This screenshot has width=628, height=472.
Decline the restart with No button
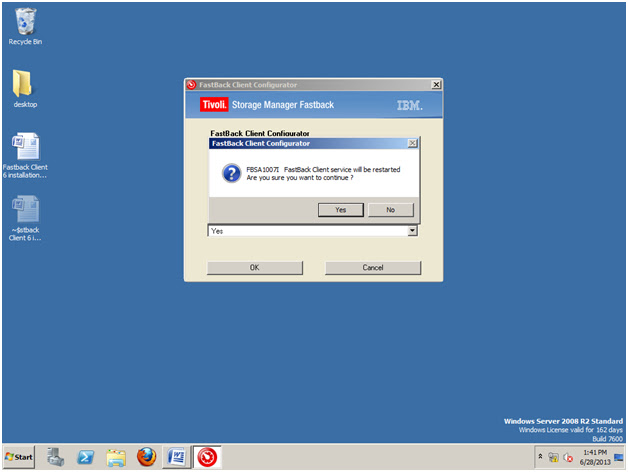tap(390, 210)
